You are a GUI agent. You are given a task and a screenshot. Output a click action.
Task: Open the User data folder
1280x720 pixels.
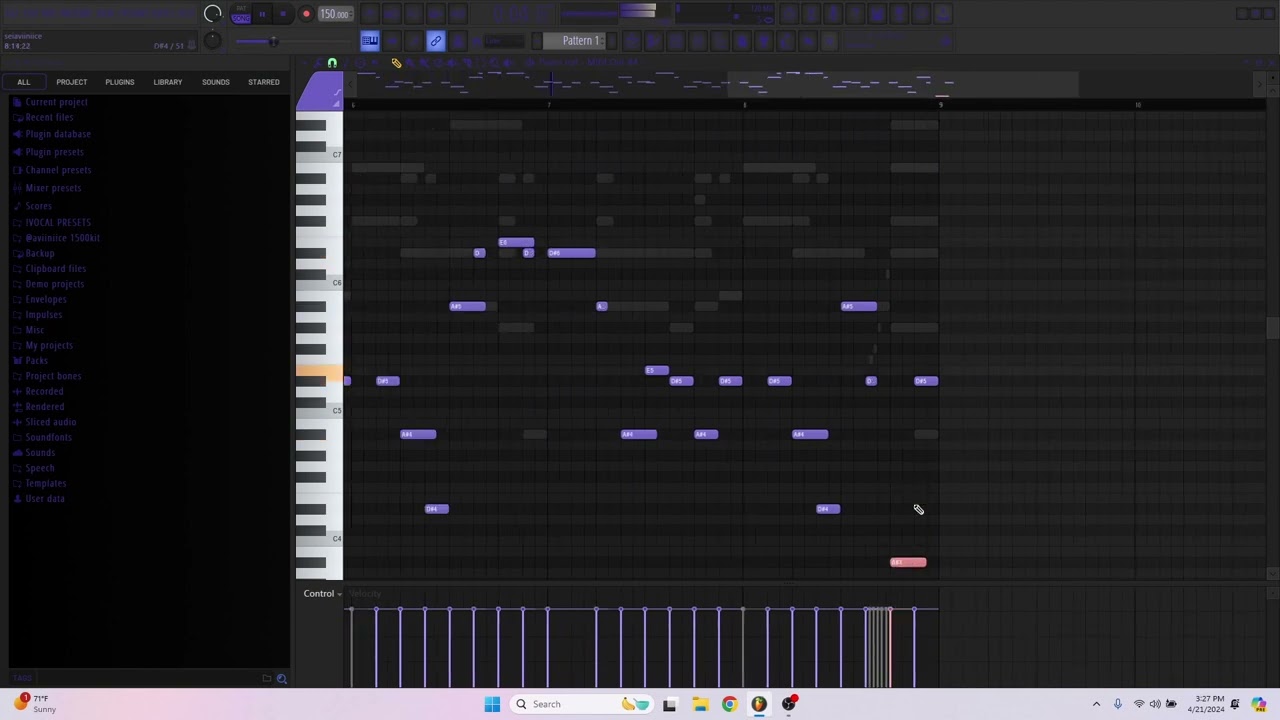click(45, 499)
